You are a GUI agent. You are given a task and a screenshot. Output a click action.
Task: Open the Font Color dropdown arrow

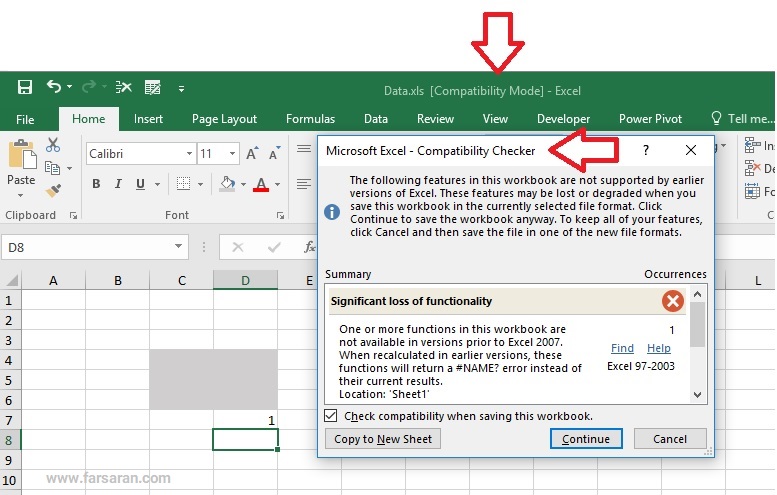coord(278,184)
